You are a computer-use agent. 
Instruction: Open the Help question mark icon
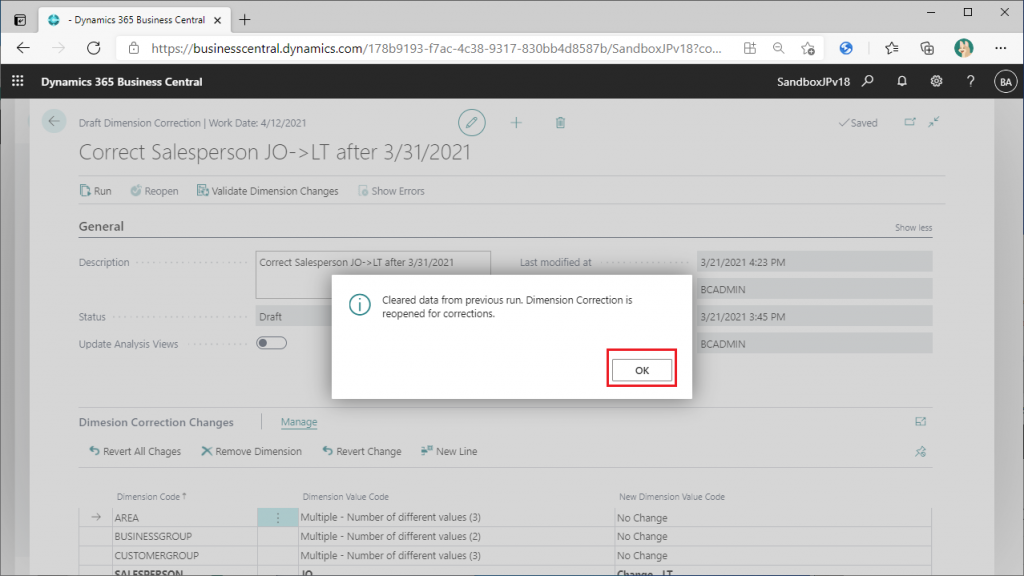pyautogui.click(x=970, y=81)
